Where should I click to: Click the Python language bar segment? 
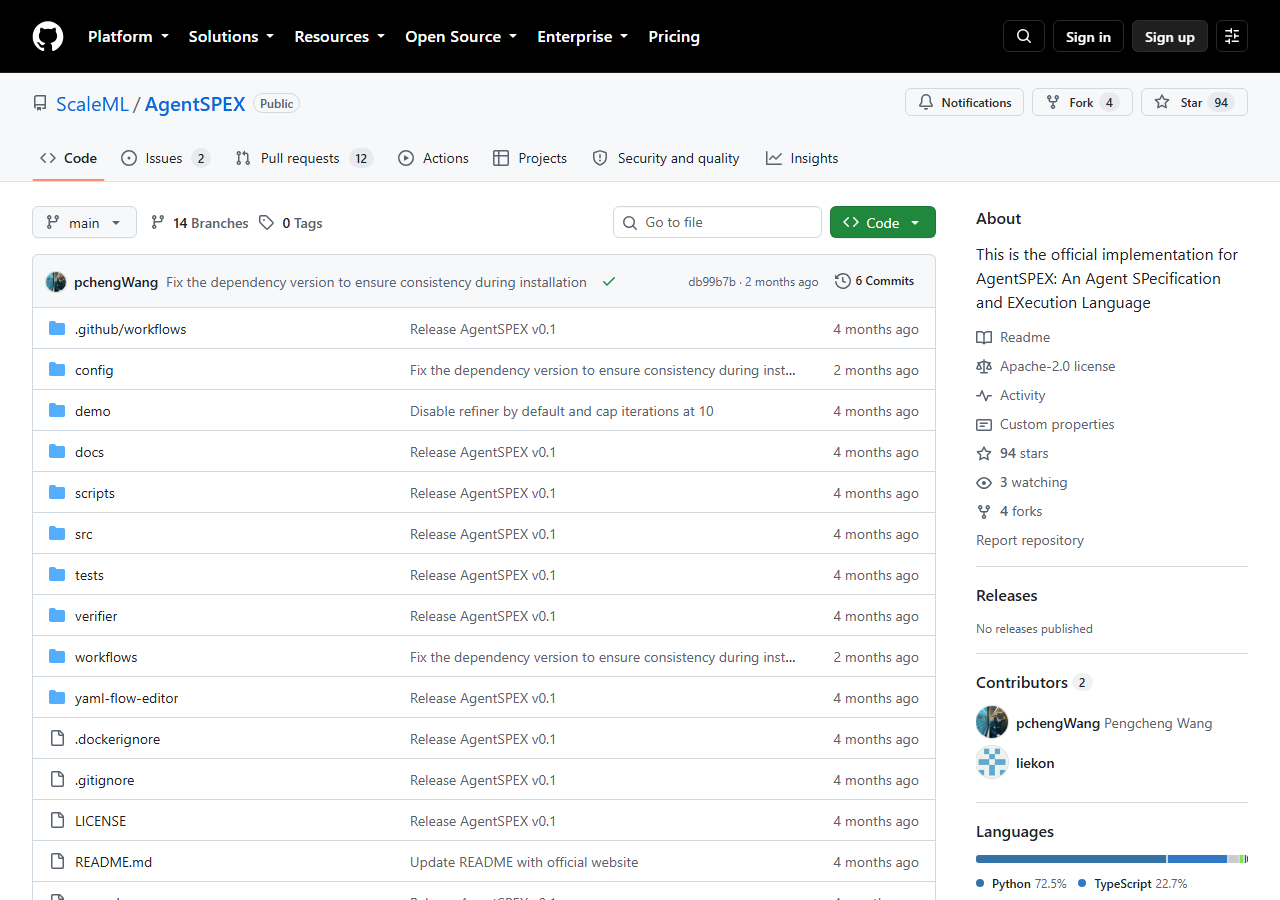pyautogui.click(x=1071, y=859)
